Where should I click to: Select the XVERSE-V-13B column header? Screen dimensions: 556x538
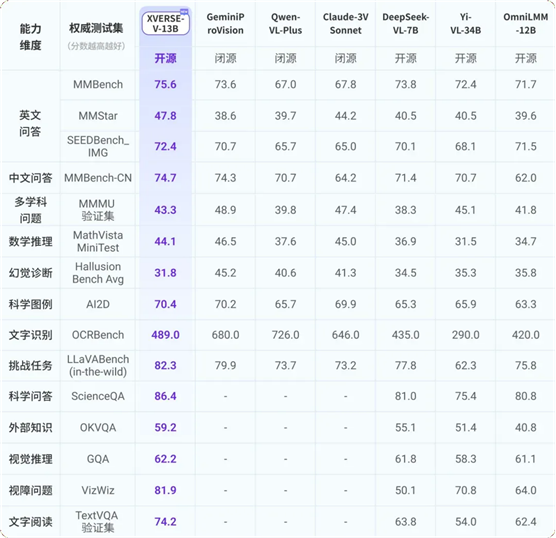point(166,23)
